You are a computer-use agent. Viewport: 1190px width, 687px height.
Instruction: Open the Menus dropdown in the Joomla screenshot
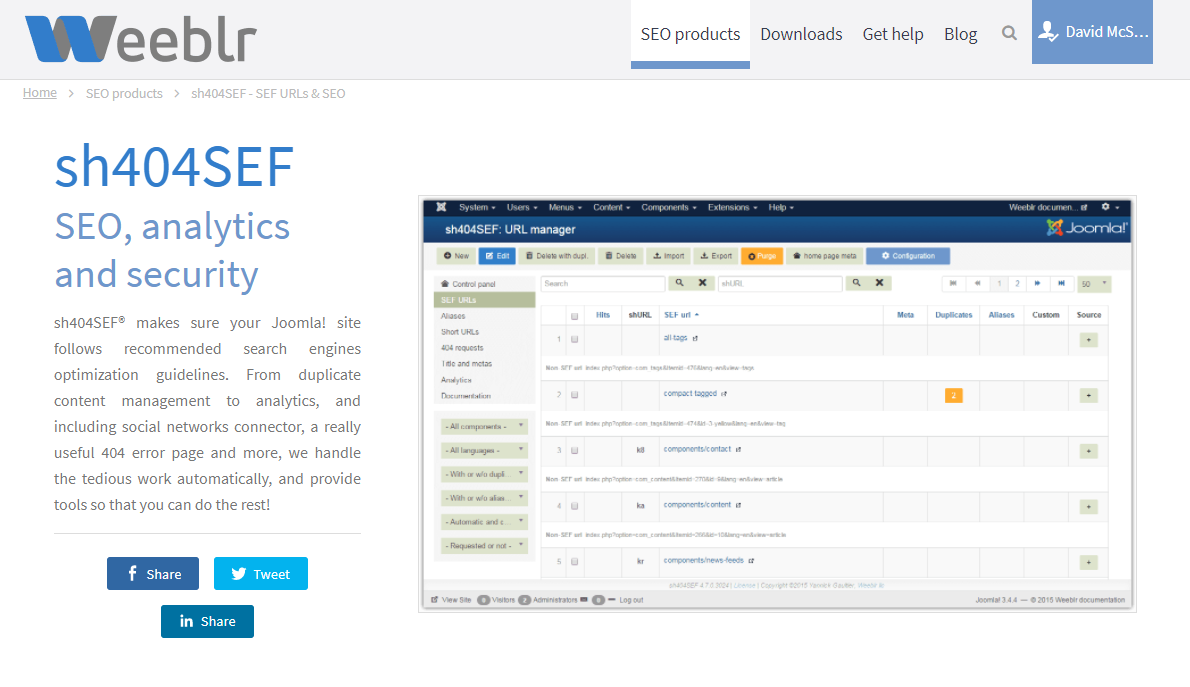(x=565, y=207)
